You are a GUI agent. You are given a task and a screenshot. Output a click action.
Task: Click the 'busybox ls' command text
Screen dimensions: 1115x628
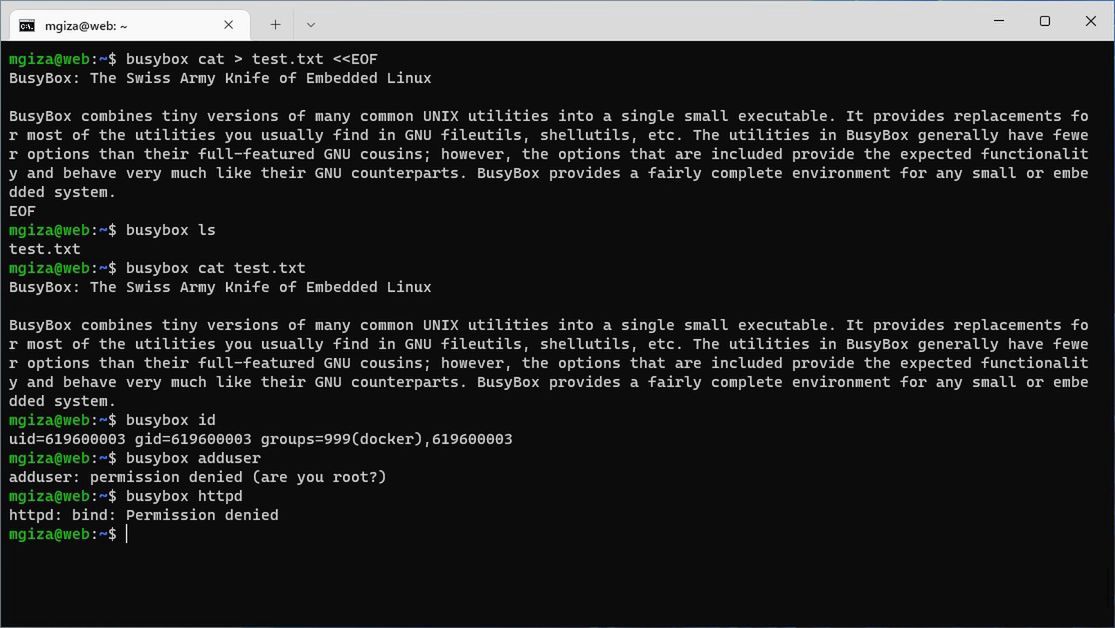170,230
